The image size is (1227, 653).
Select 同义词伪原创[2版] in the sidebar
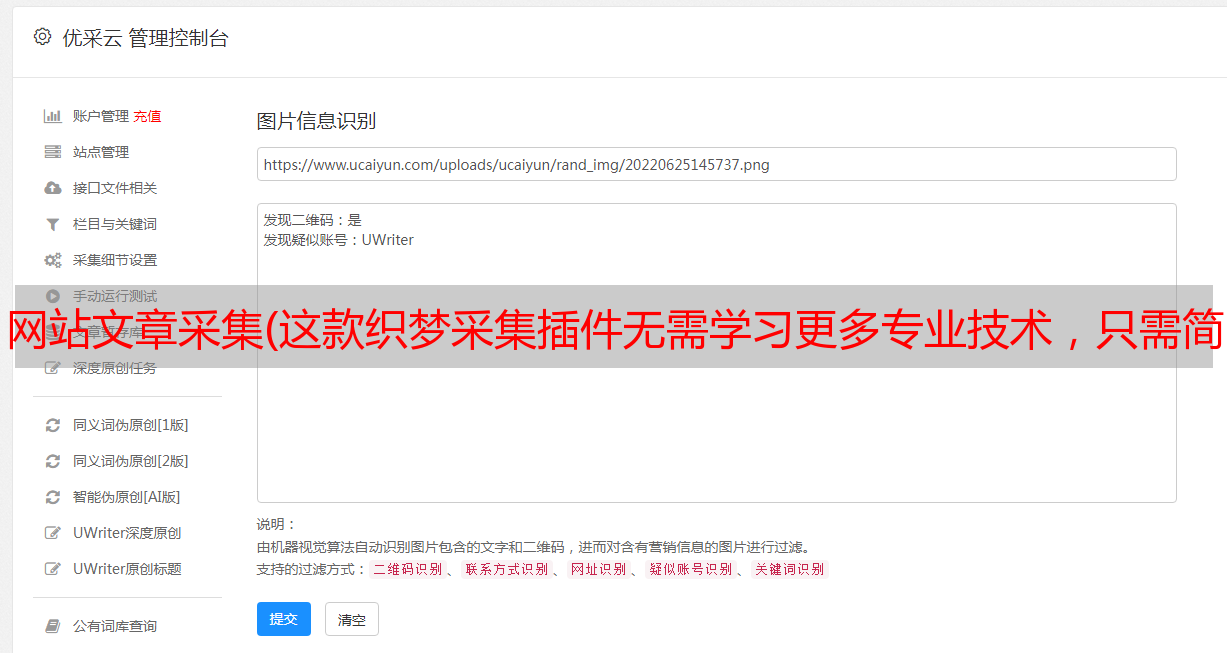pos(130,461)
